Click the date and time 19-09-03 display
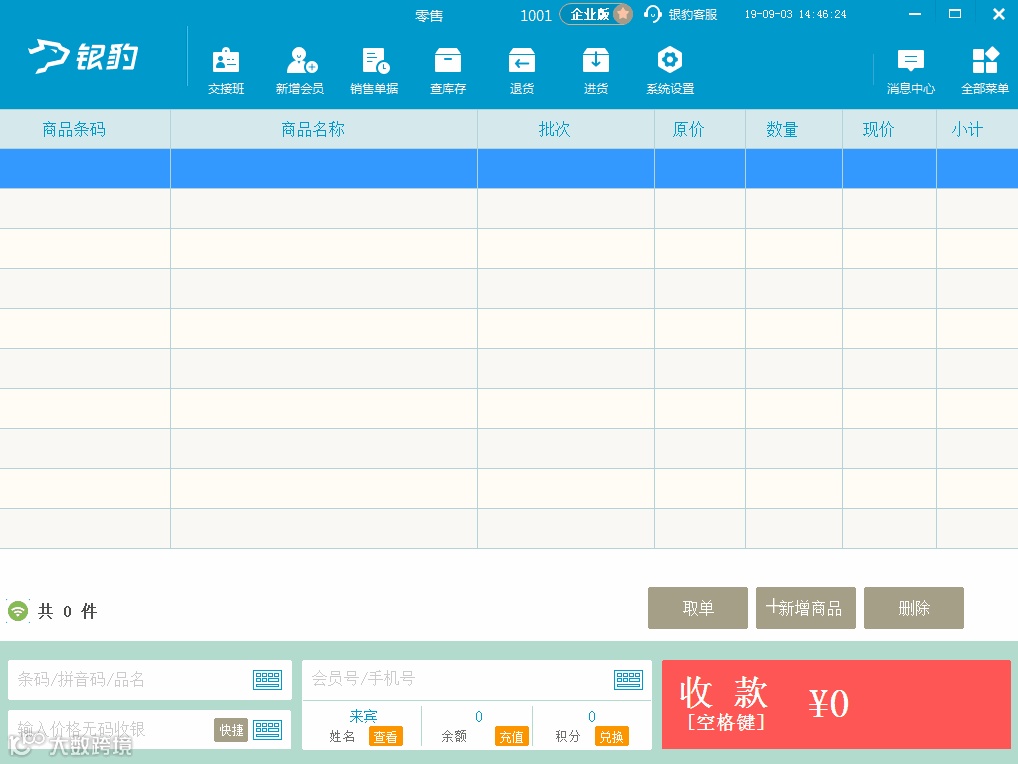Viewport: 1018px width, 764px height. point(795,14)
